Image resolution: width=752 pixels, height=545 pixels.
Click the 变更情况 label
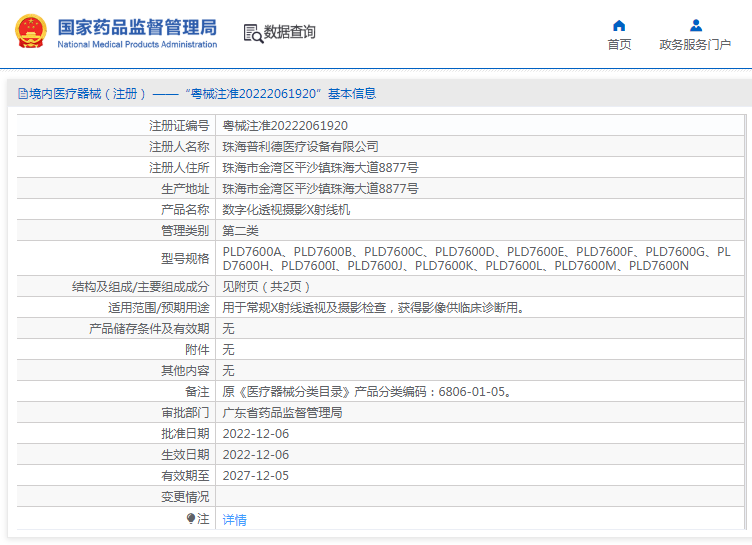185,497
